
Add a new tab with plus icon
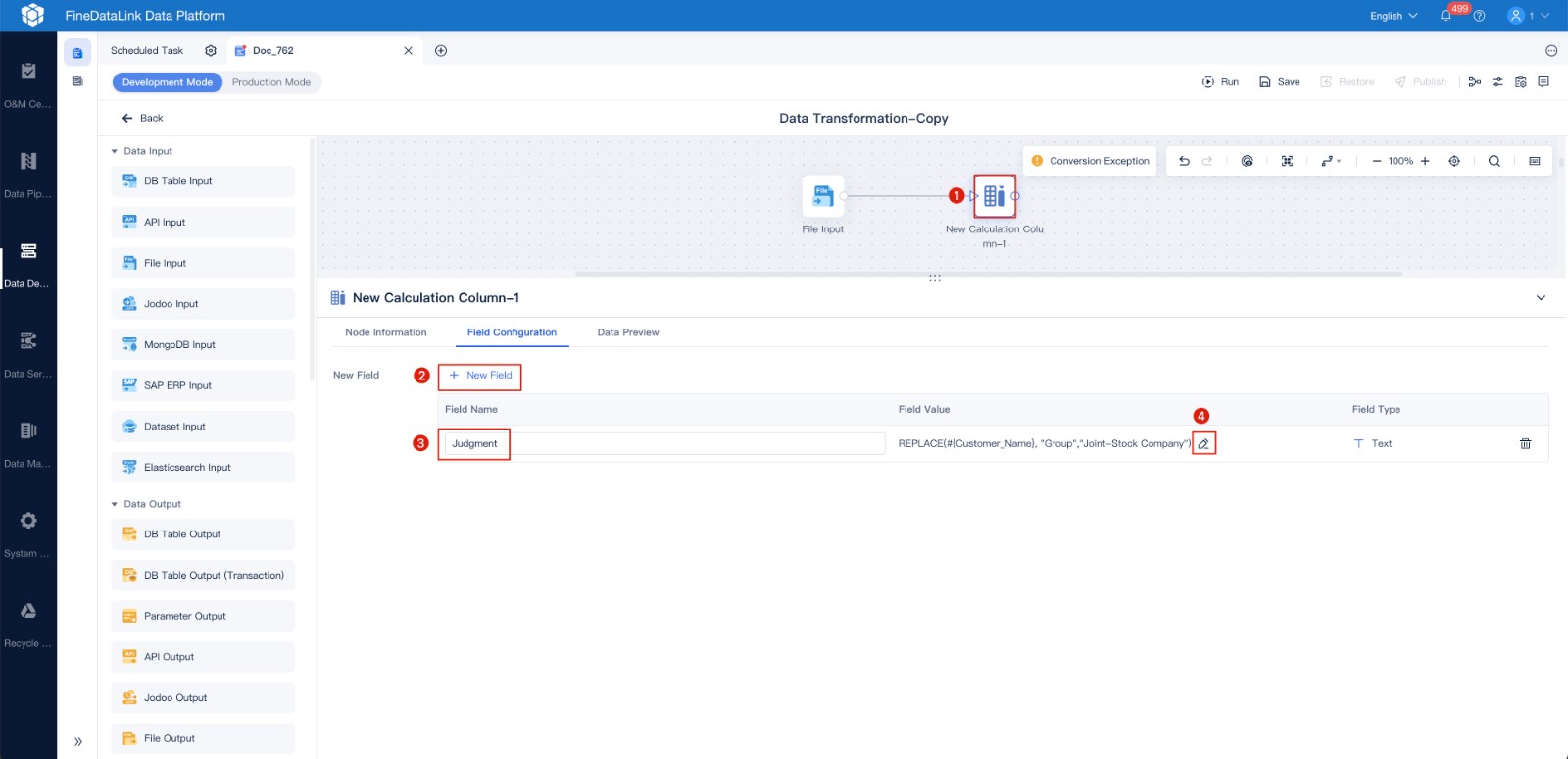(x=441, y=51)
